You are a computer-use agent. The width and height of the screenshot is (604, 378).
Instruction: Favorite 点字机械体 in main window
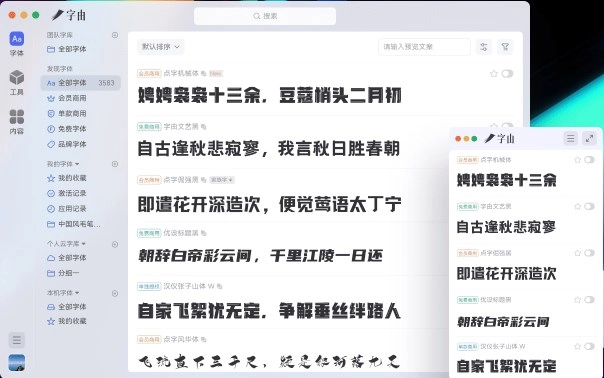click(x=493, y=74)
